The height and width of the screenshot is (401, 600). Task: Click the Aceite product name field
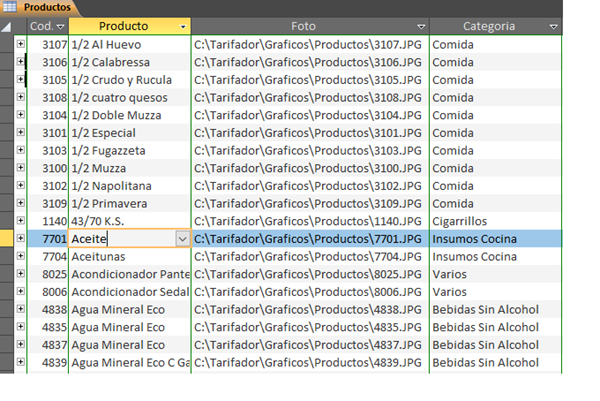coord(120,239)
